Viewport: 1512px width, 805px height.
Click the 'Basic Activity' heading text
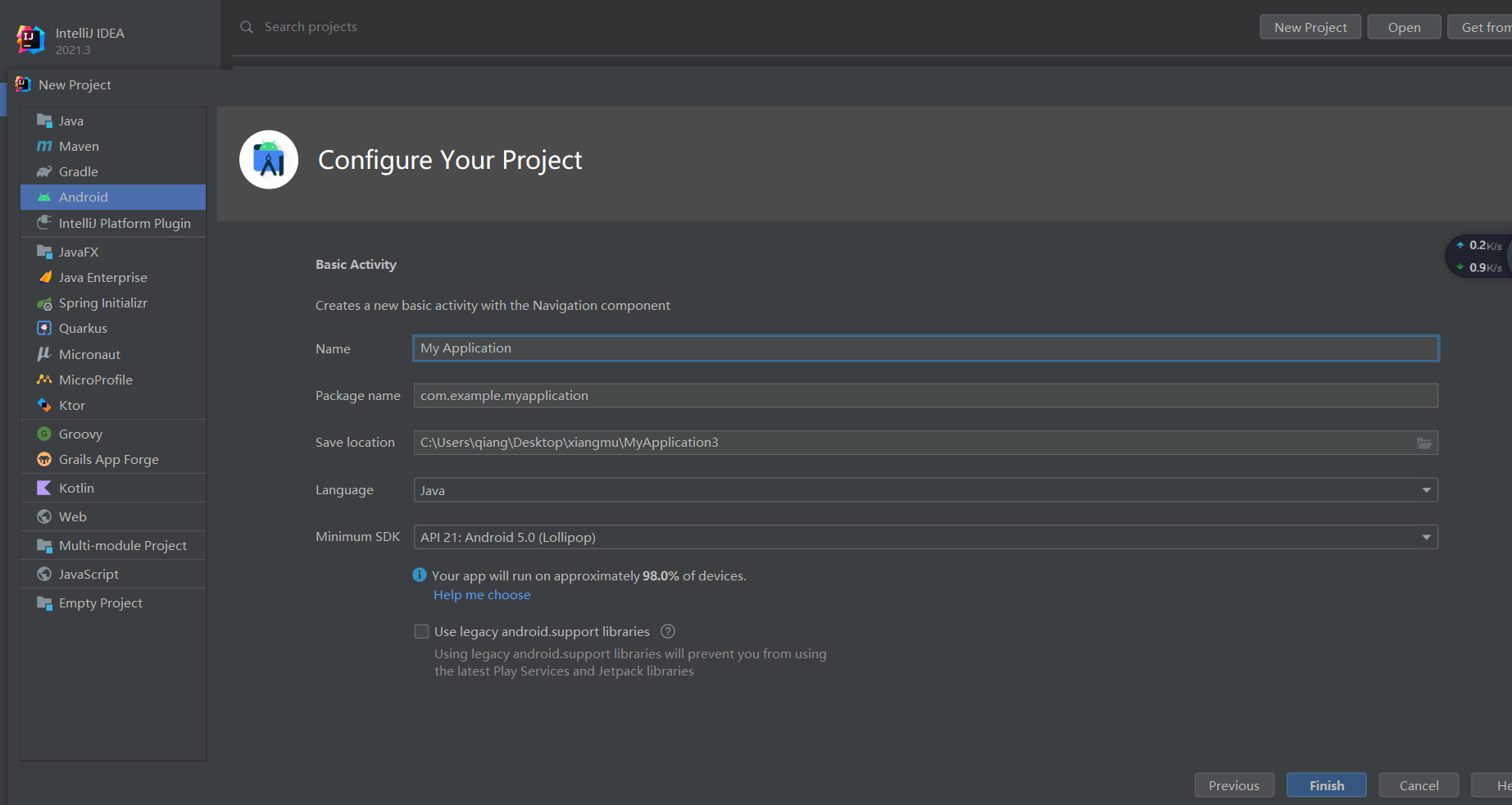pos(356,265)
